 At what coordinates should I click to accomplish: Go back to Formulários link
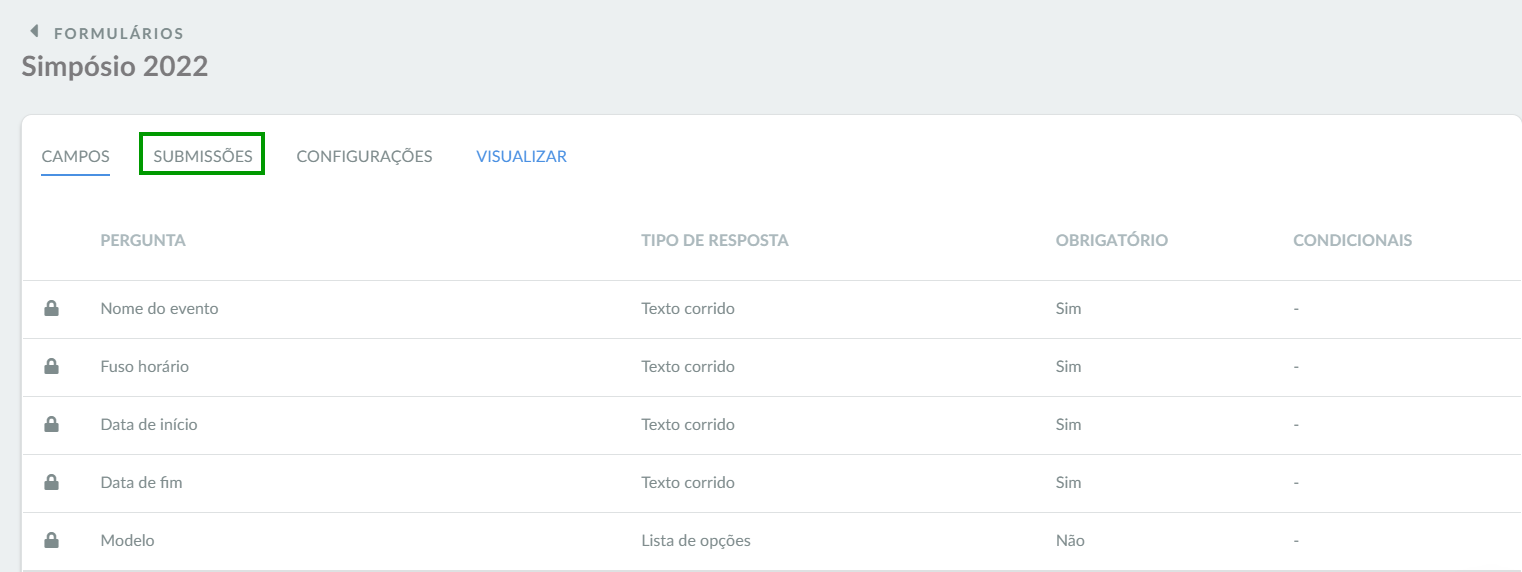(x=119, y=33)
